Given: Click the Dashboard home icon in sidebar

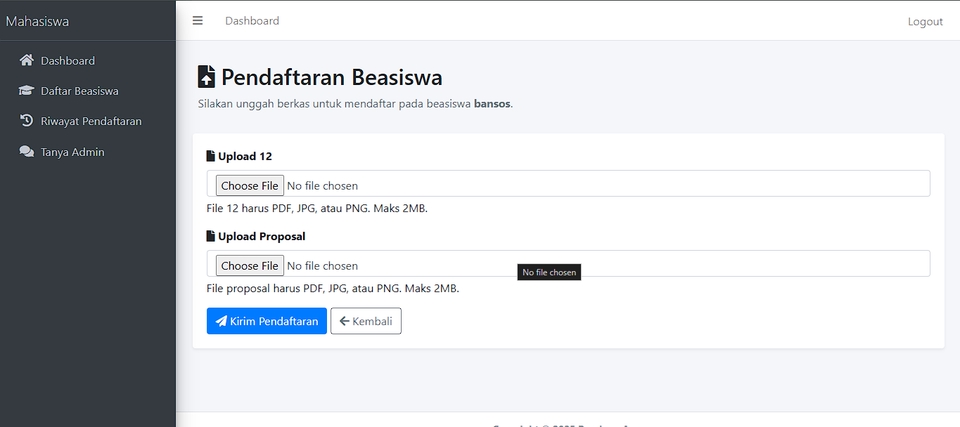Looking at the screenshot, I should pos(27,60).
